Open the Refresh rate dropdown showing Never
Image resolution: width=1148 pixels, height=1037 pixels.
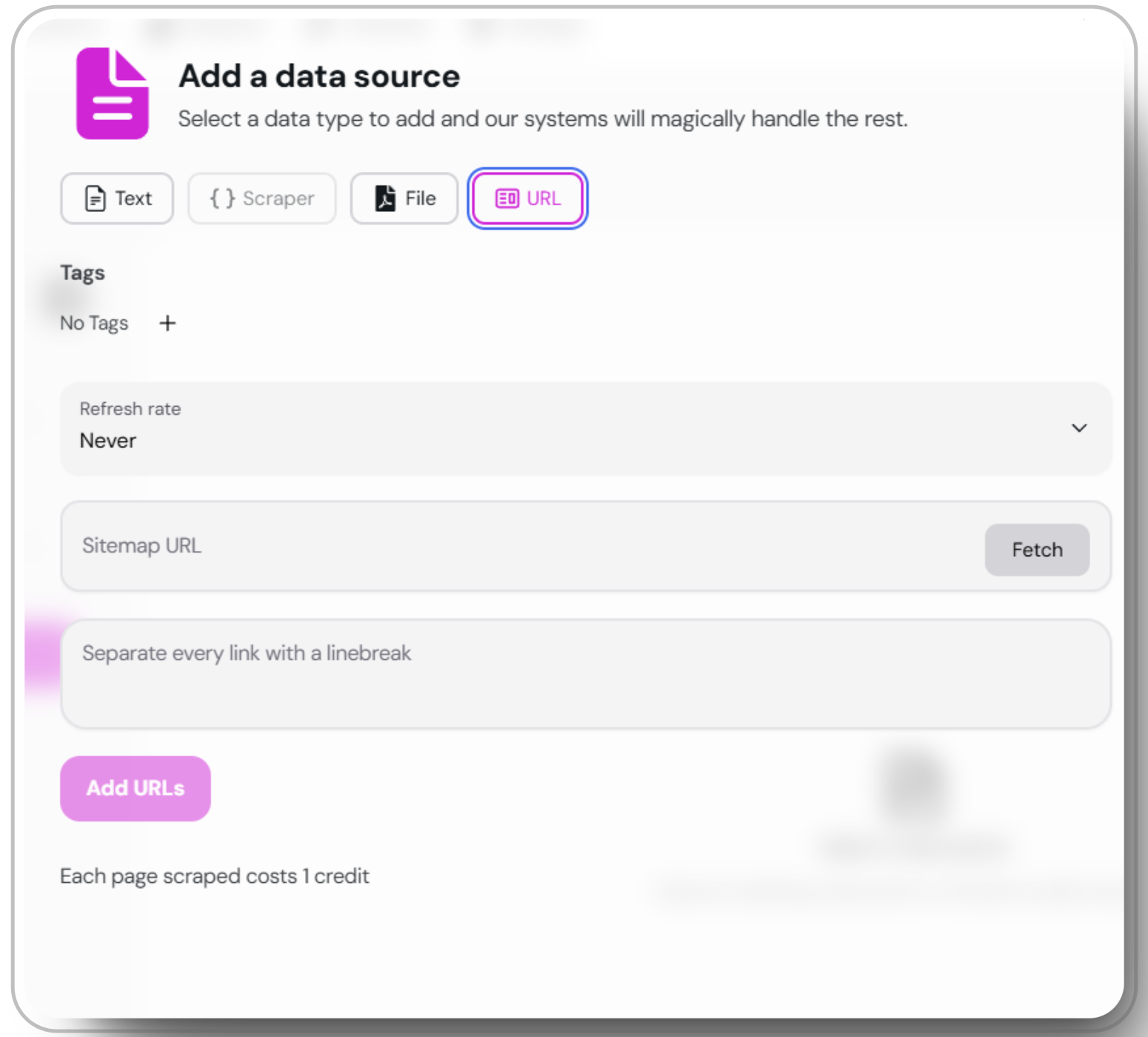point(586,429)
